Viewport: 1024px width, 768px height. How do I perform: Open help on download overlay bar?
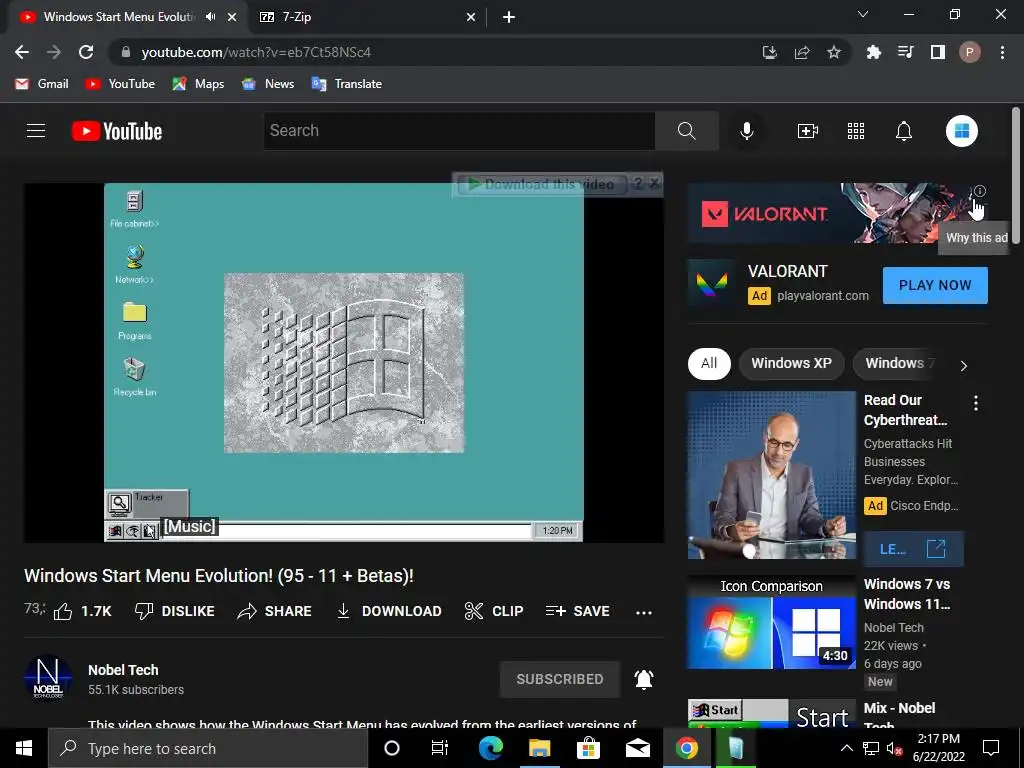click(x=638, y=184)
